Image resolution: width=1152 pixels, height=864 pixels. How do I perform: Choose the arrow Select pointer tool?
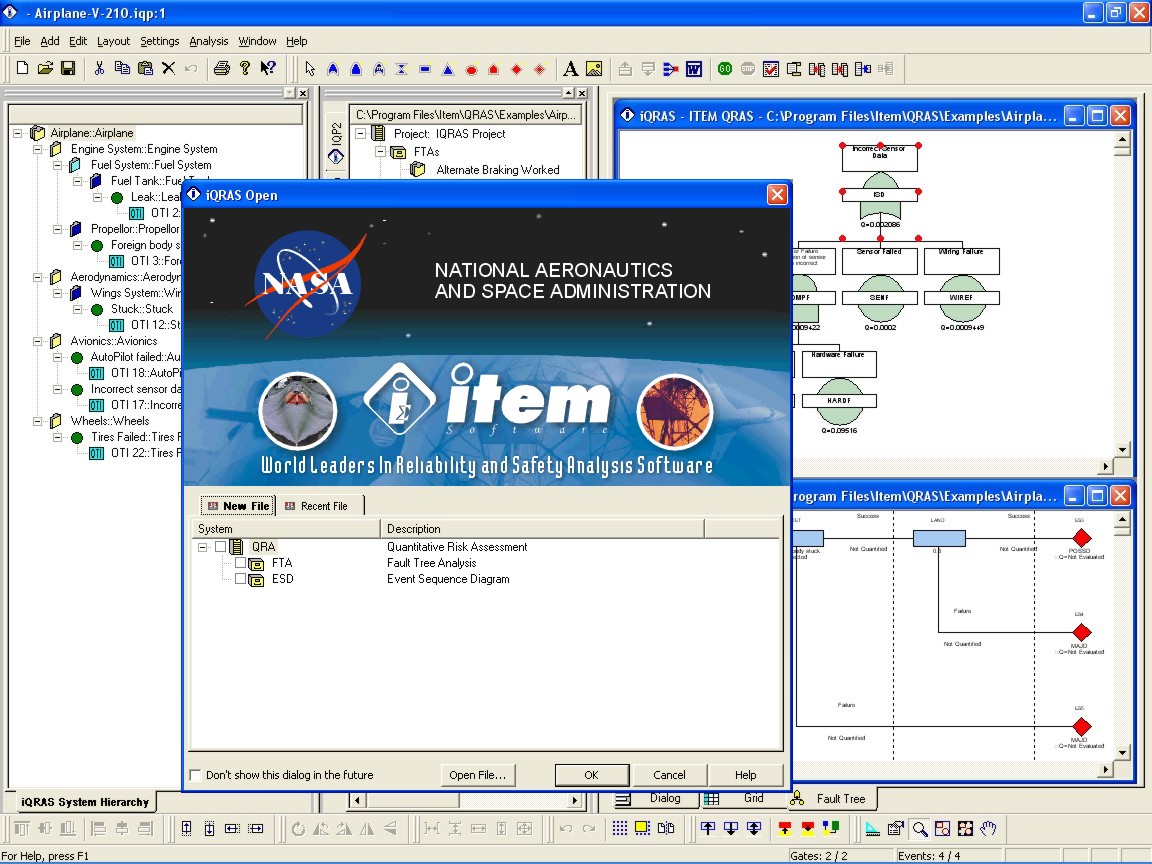click(310, 69)
